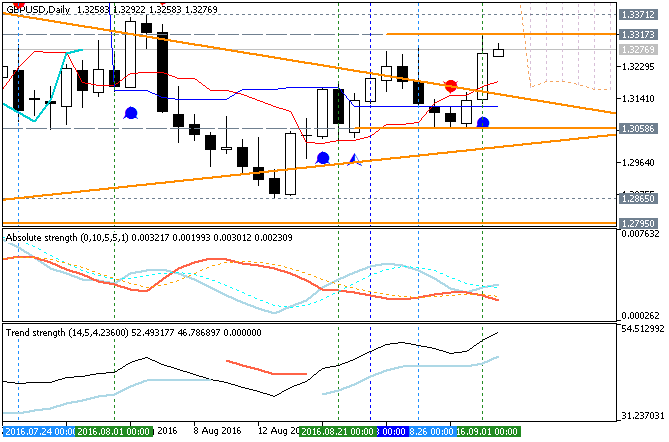This screenshot has width=669, height=442.
Task: Select the 2016.08.01 00:00 date marker
Action: tap(114, 431)
